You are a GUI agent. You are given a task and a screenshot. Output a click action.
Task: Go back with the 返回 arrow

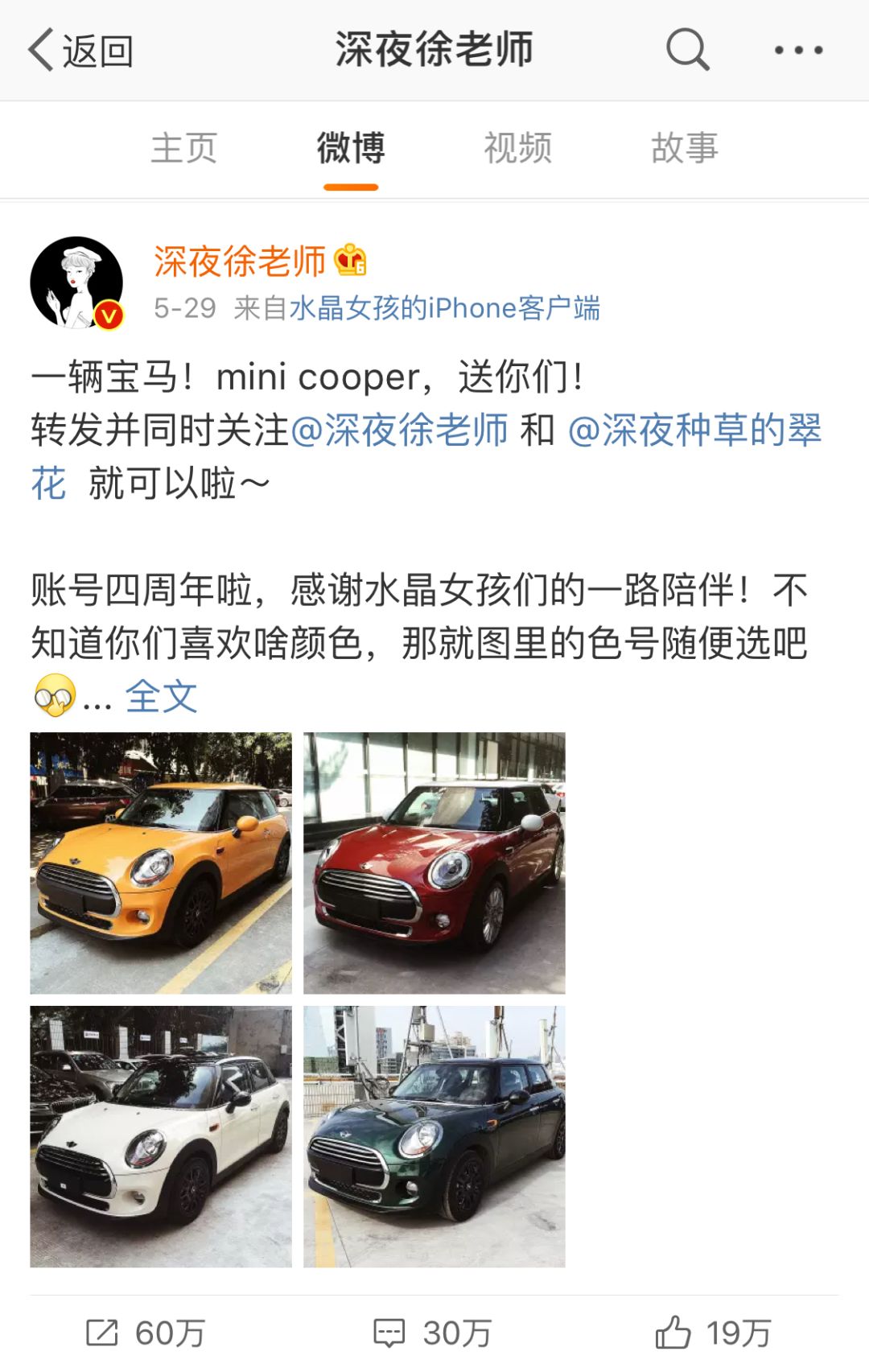pos(80,51)
